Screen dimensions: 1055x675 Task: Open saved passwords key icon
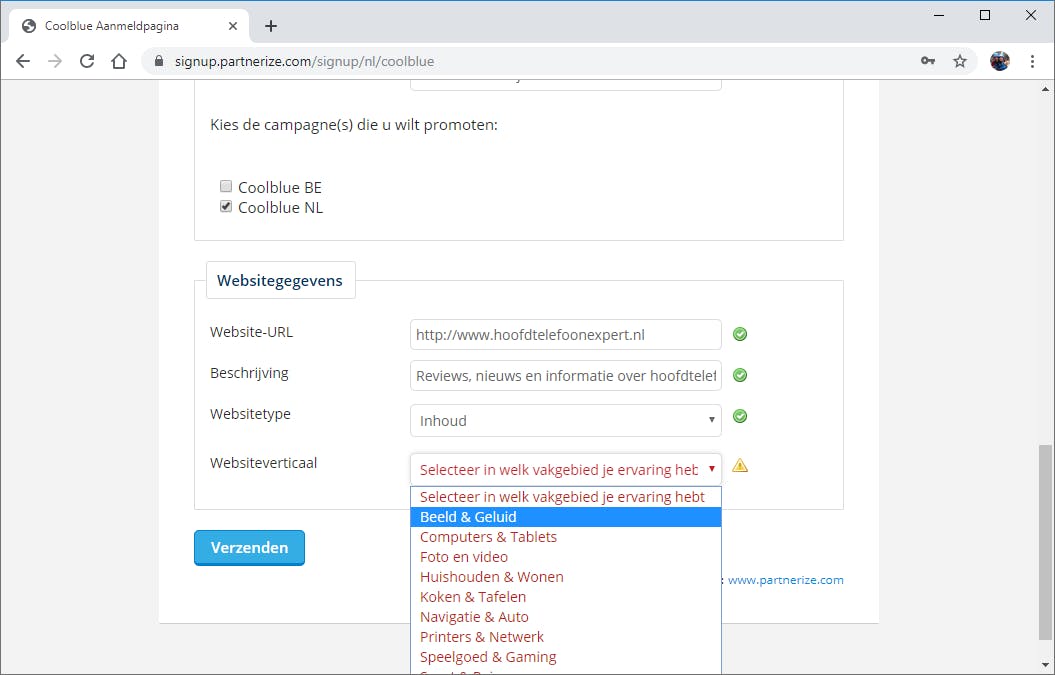coord(928,61)
